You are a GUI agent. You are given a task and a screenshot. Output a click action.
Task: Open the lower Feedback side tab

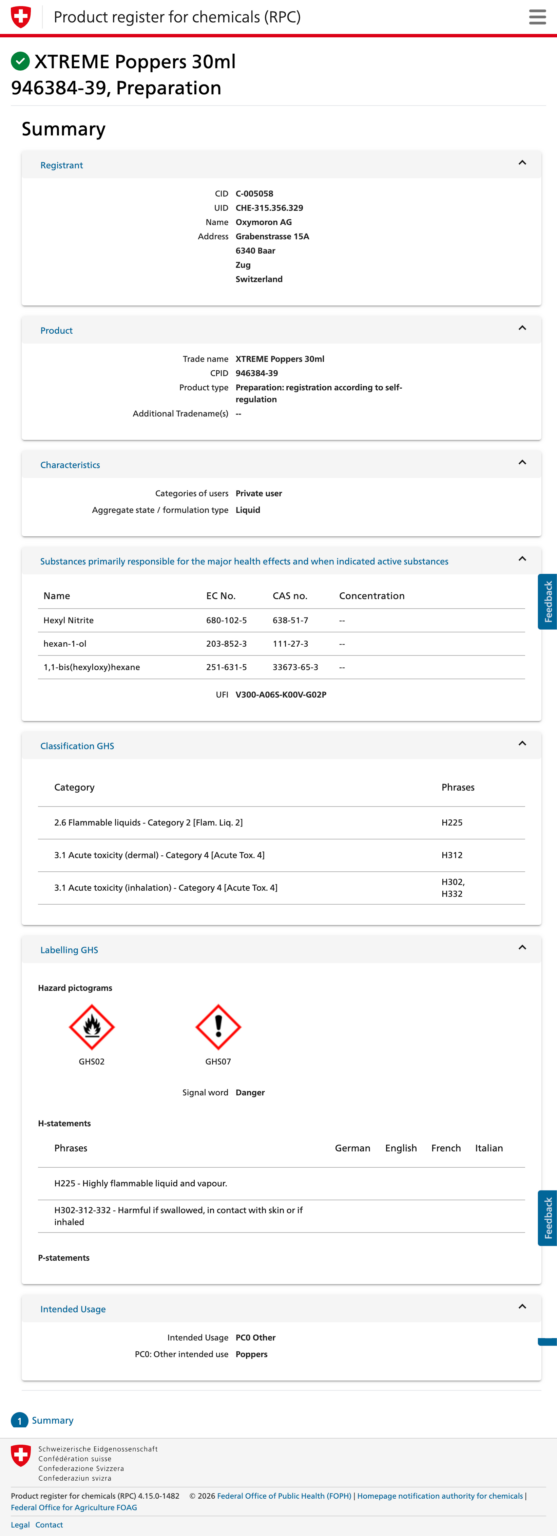pos(548,1218)
